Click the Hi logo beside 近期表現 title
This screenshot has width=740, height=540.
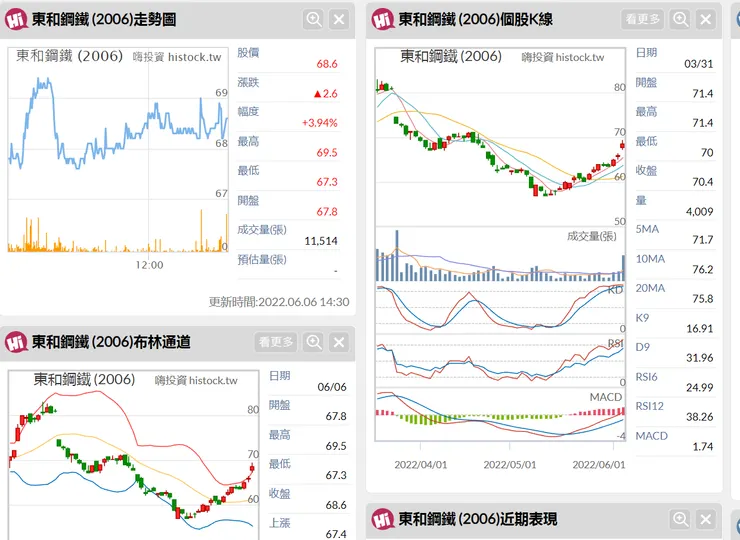pyautogui.click(x=382, y=519)
